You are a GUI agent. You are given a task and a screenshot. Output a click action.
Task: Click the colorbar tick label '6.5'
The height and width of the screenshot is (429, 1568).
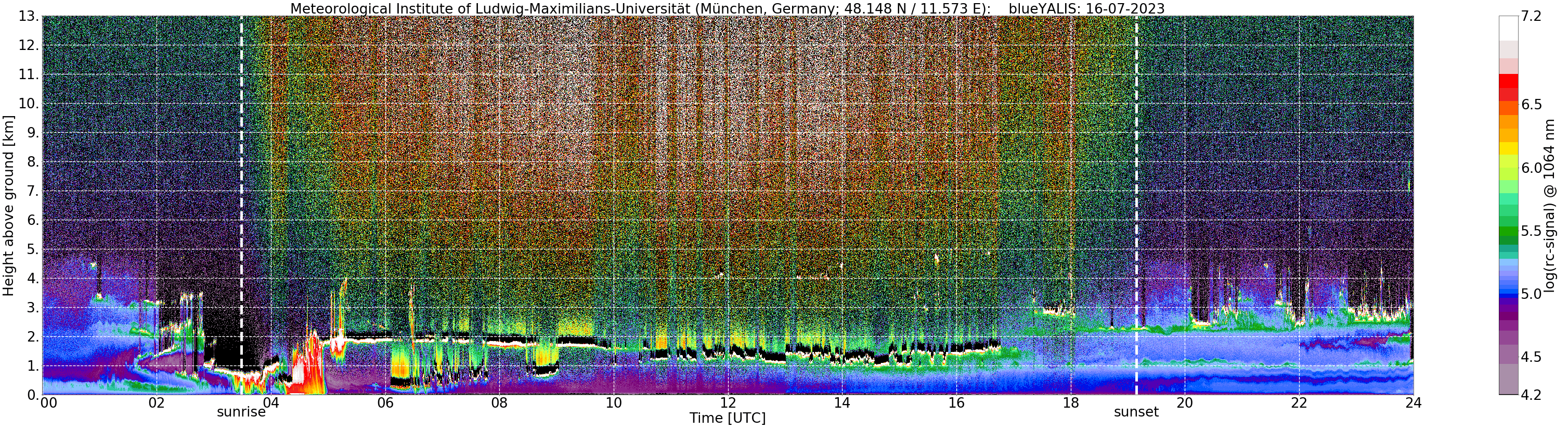1531,104
